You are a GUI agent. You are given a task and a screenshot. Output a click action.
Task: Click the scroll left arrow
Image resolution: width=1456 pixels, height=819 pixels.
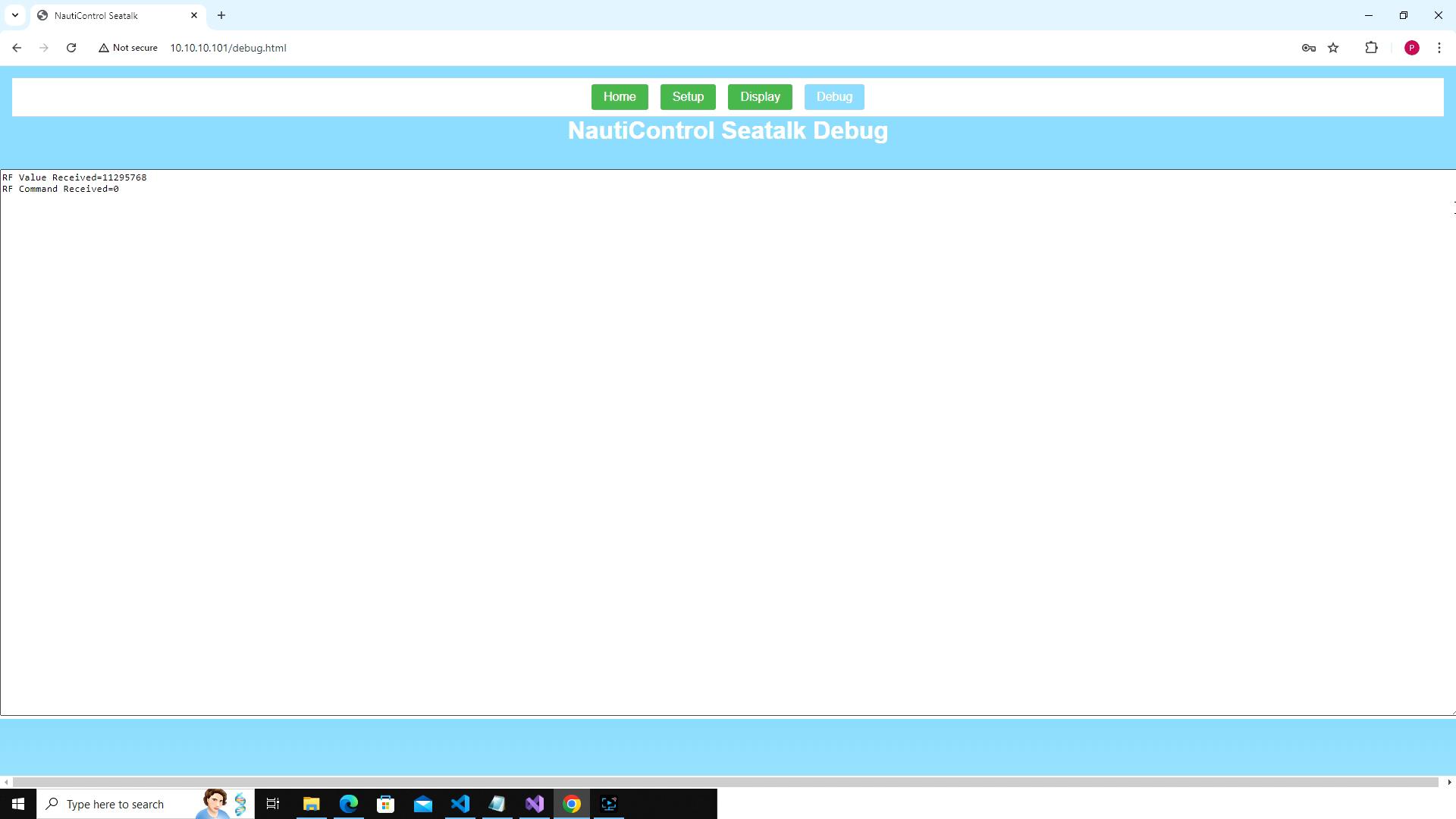(x=6, y=782)
